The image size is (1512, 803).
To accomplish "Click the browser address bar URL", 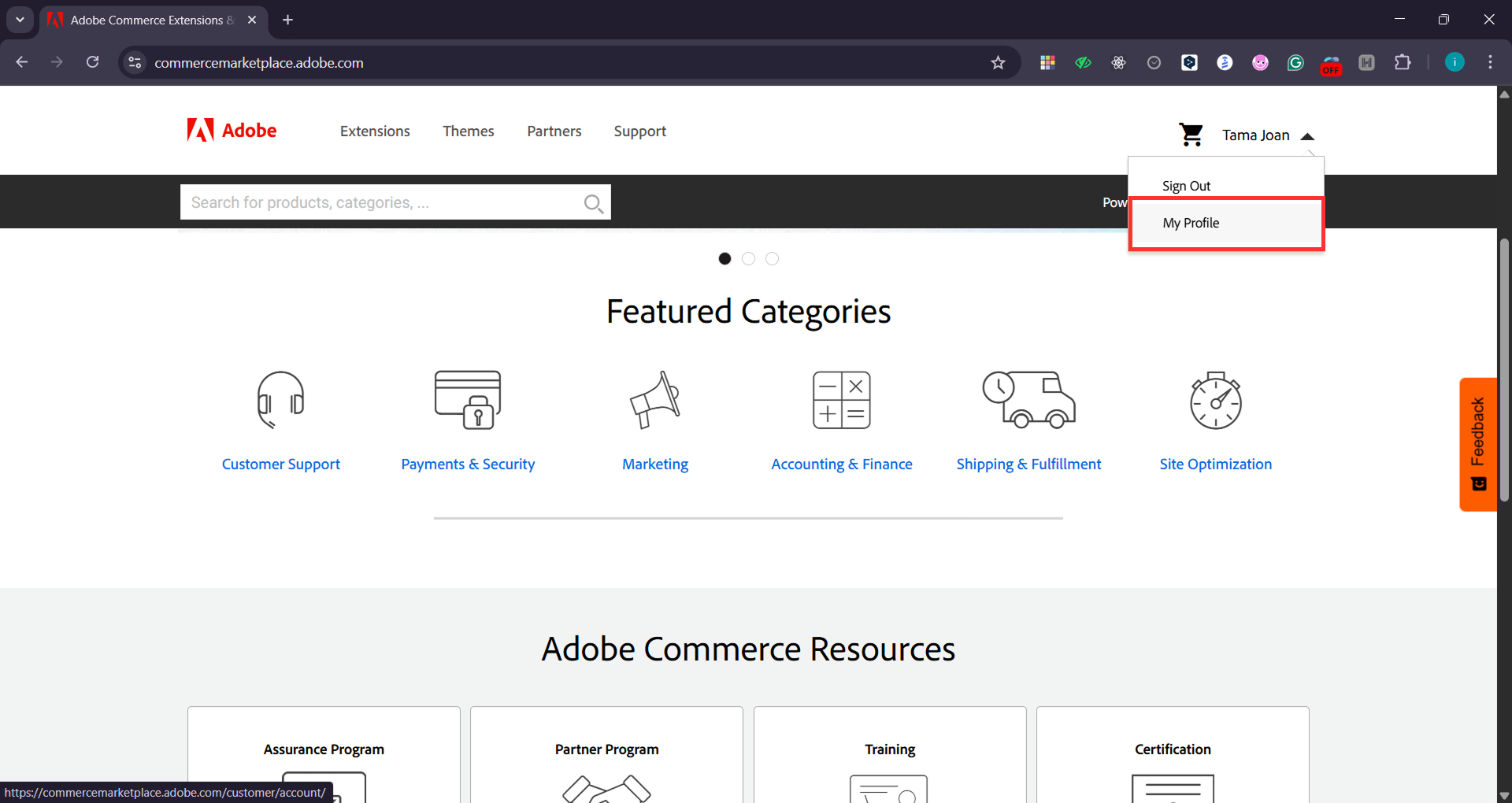I will 259,63.
